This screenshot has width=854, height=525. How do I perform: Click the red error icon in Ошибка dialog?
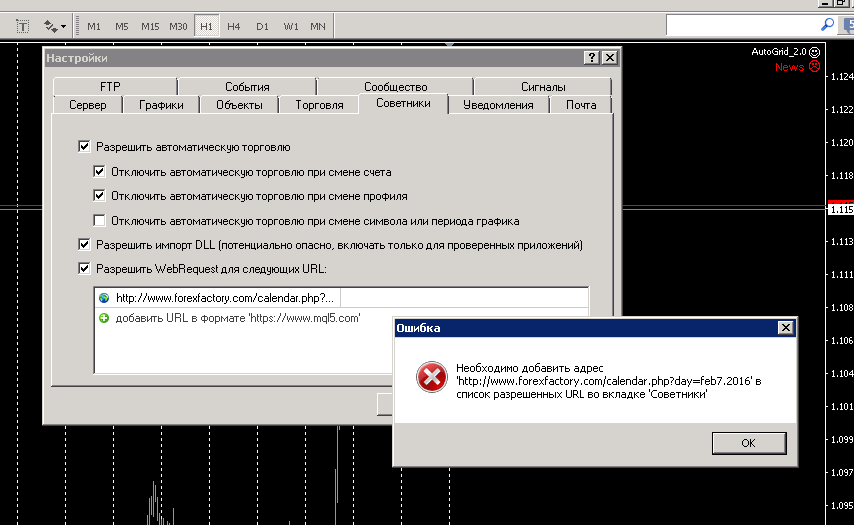click(431, 377)
